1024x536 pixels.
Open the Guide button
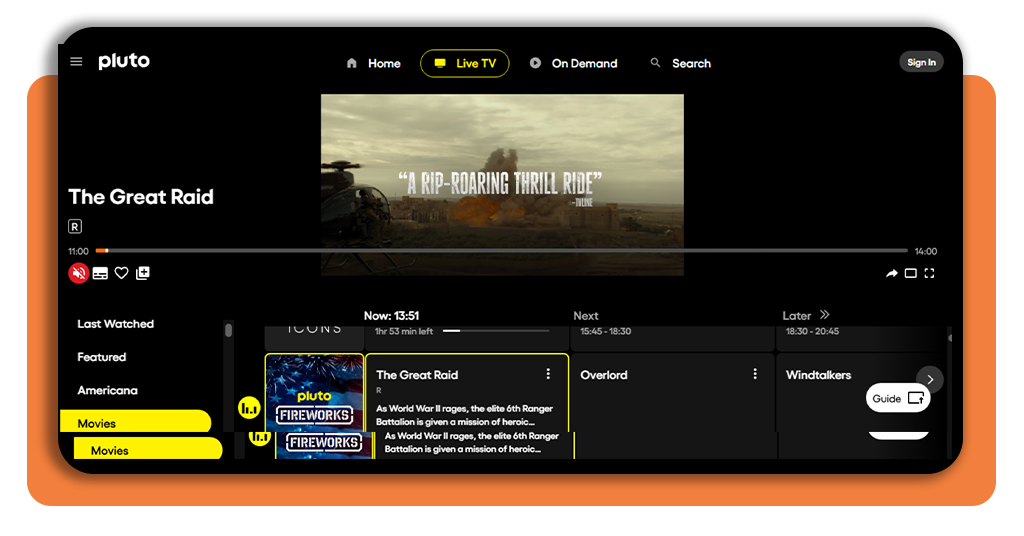(898, 398)
